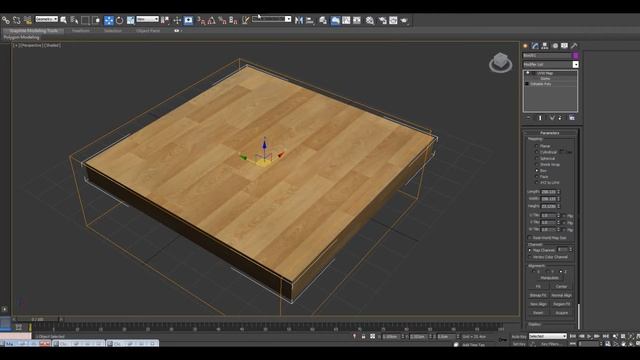The width and height of the screenshot is (640, 360).
Task: Open Render Setup icon
Action: point(382,20)
